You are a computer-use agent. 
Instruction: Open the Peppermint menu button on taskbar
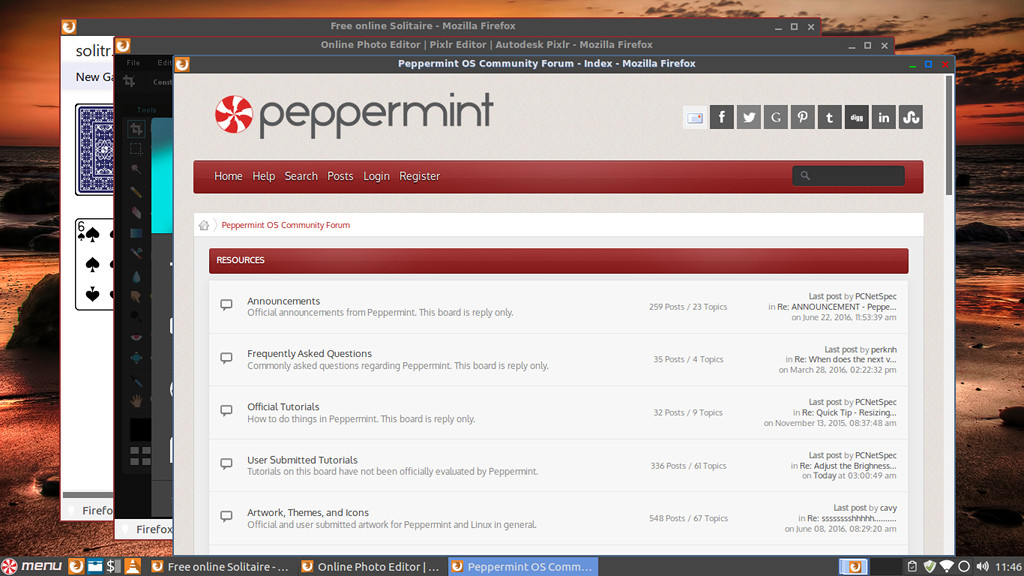(31, 566)
